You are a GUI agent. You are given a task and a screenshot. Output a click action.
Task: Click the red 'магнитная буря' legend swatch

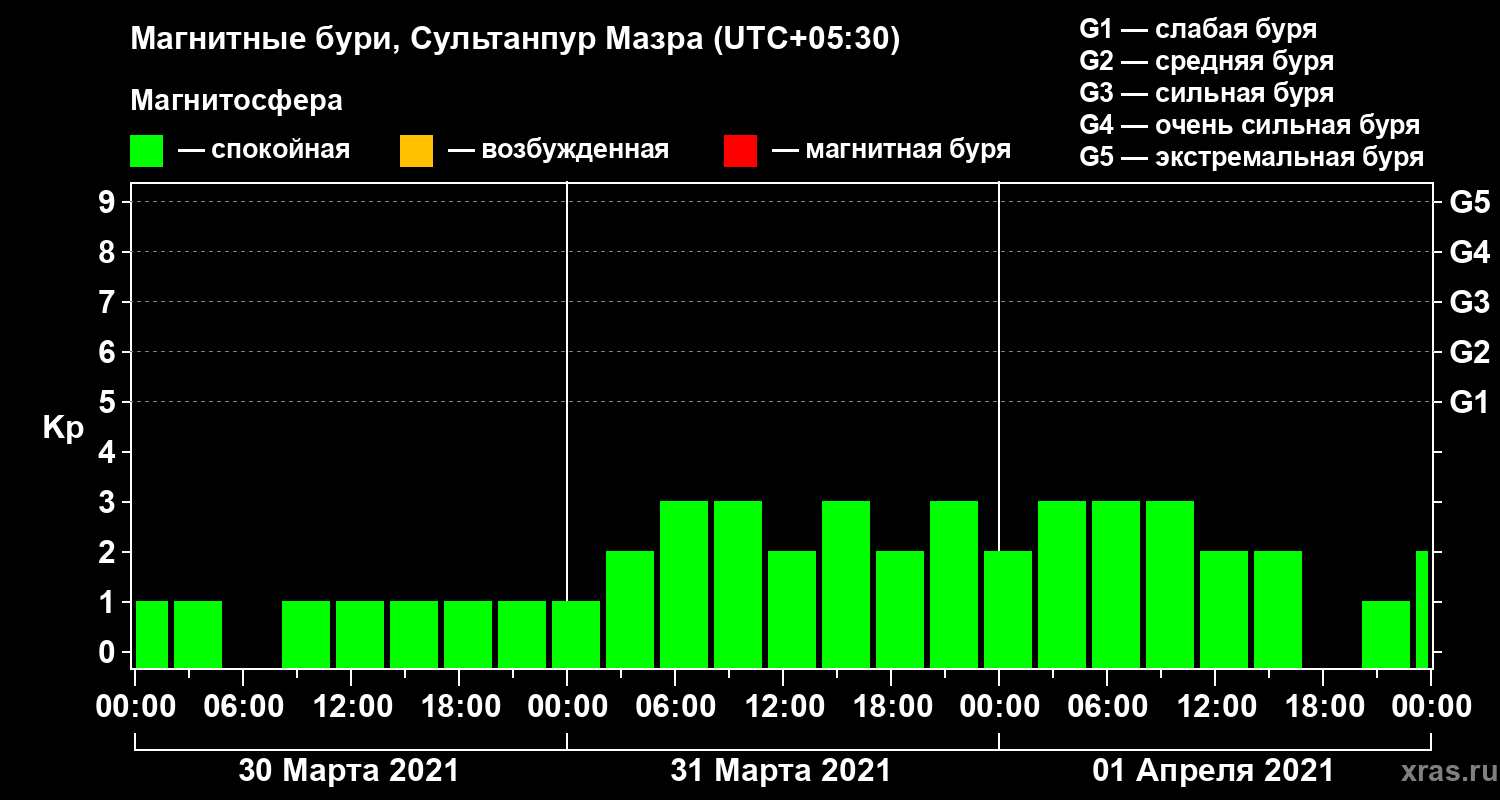[740, 151]
